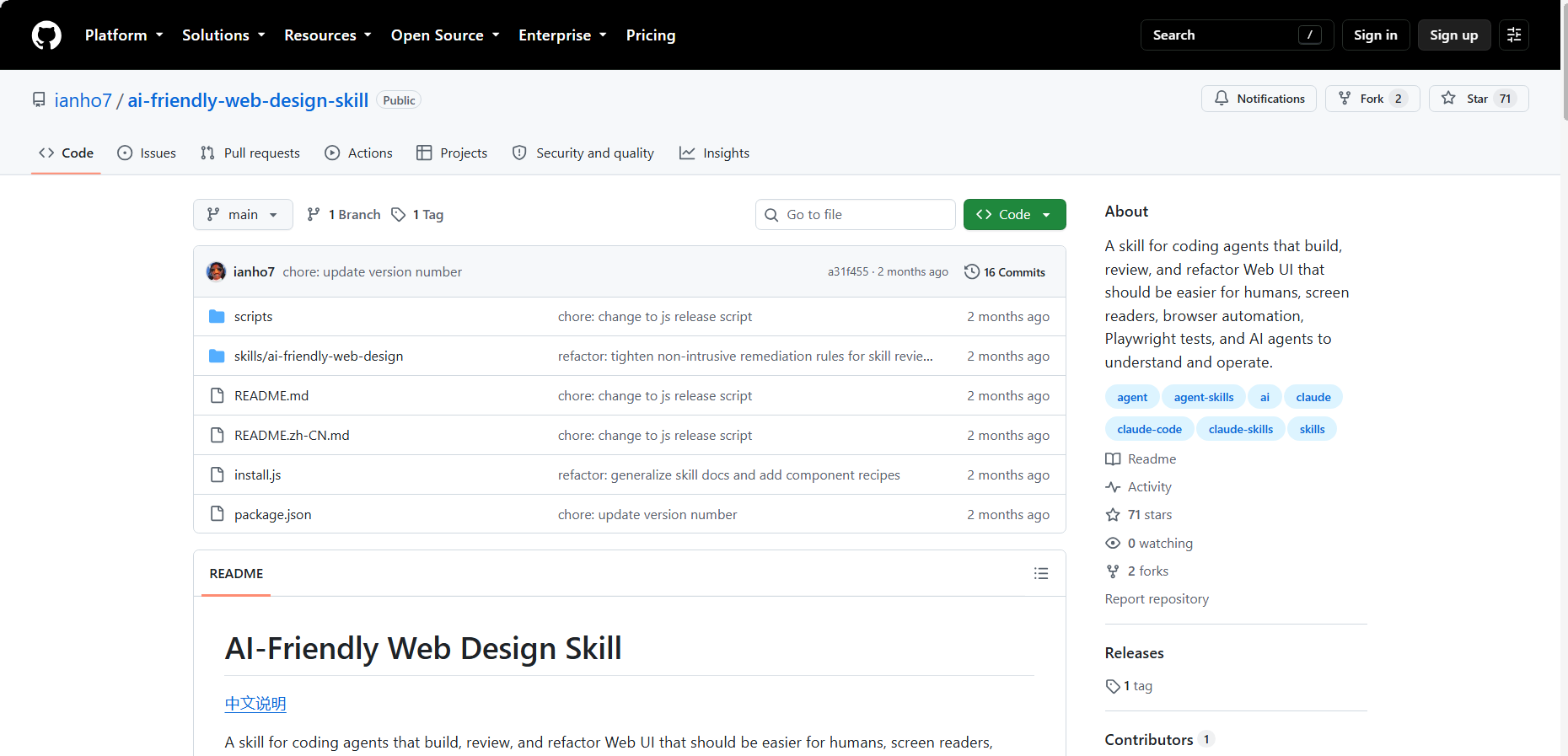Click the scripts folder icon
The height and width of the screenshot is (756, 1568).
coord(217,316)
